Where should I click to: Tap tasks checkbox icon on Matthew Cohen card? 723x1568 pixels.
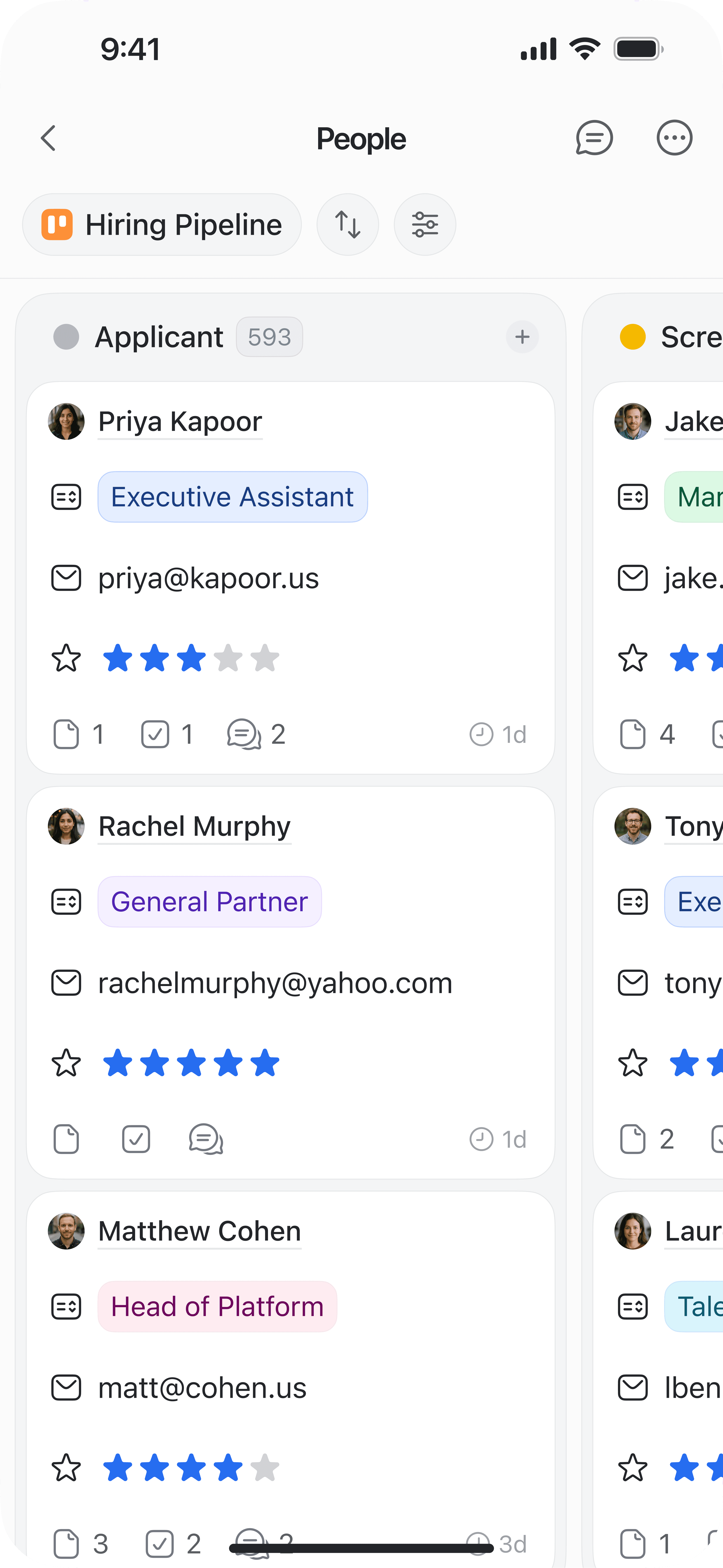[160, 1544]
